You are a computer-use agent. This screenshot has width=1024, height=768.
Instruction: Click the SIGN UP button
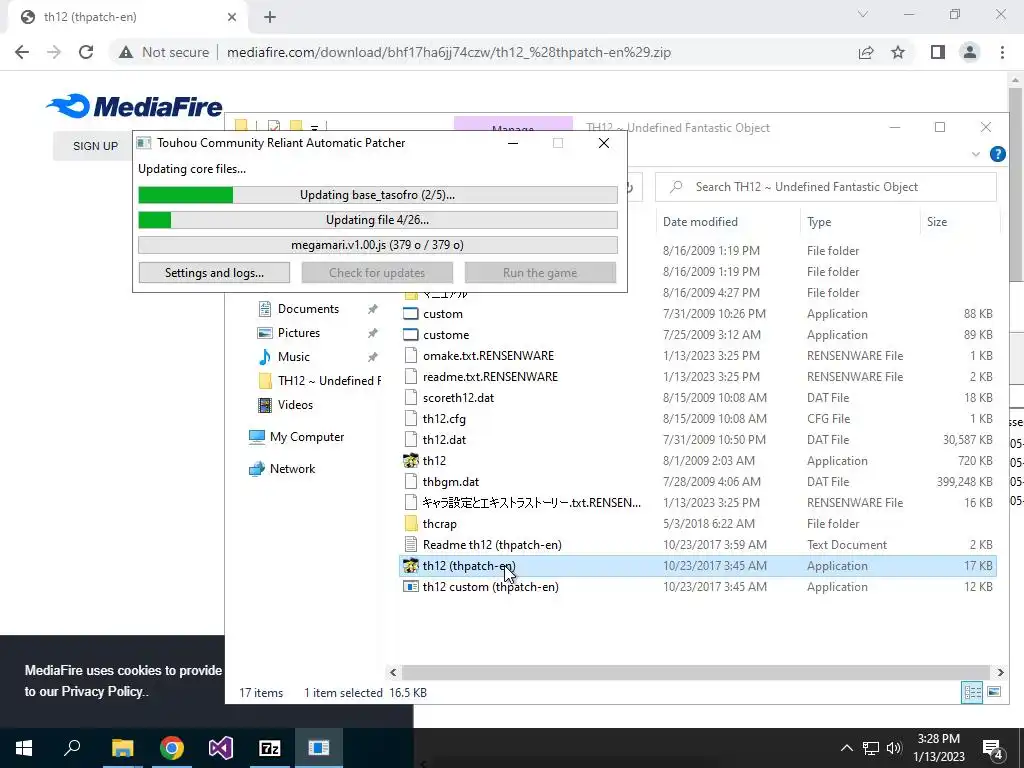tap(95, 146)
